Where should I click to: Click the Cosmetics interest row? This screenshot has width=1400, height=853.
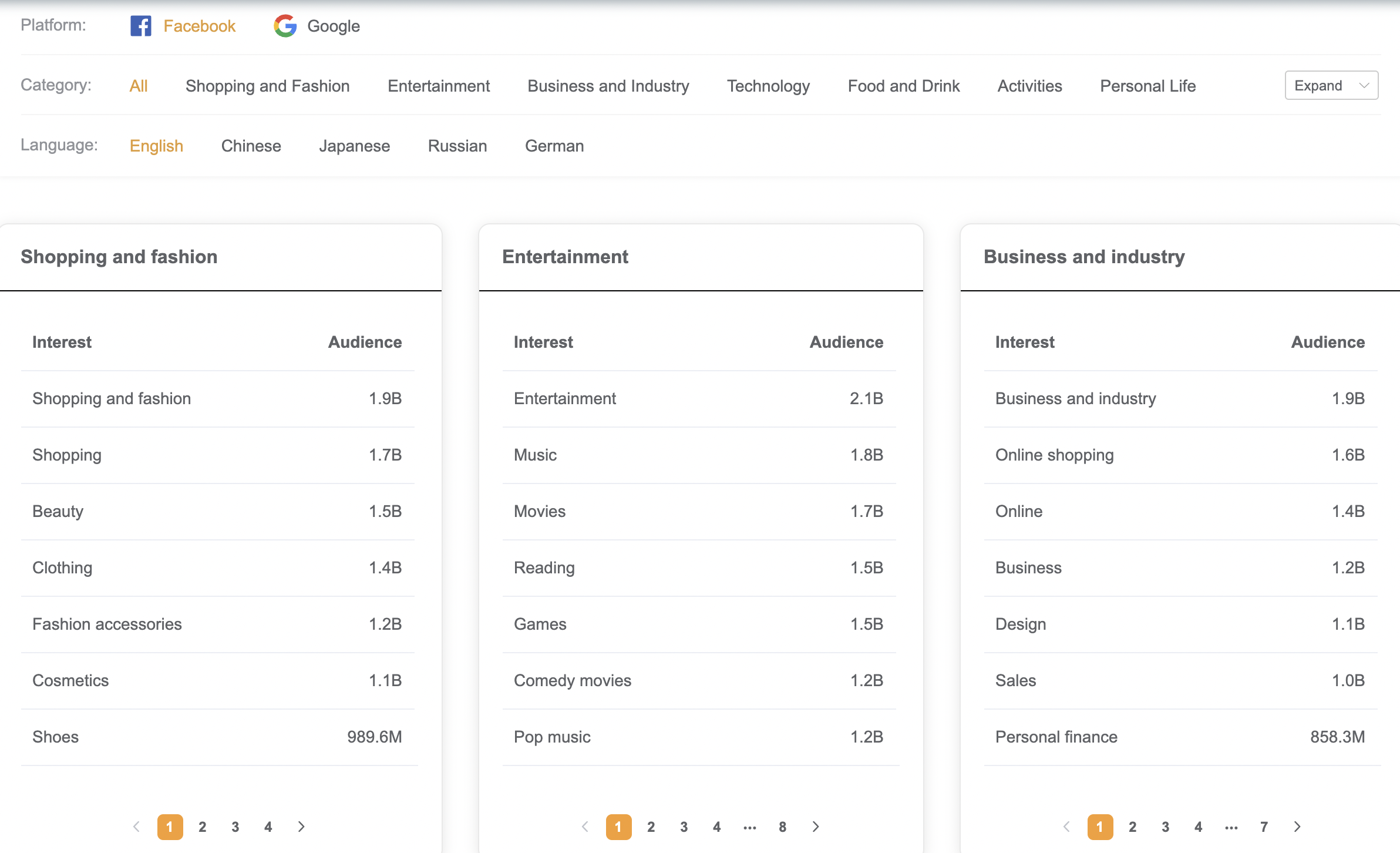[218, 681]
